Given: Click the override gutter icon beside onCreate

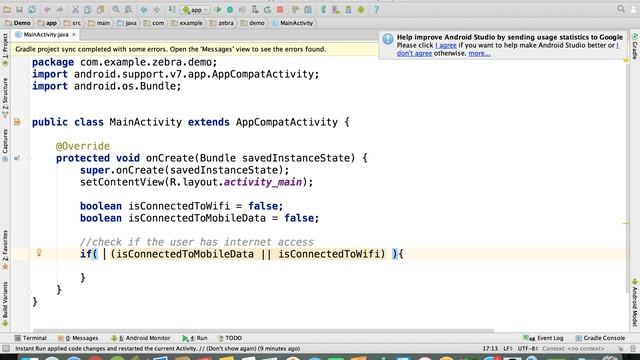Looking at the screenshot, I should tap(17, 158).
